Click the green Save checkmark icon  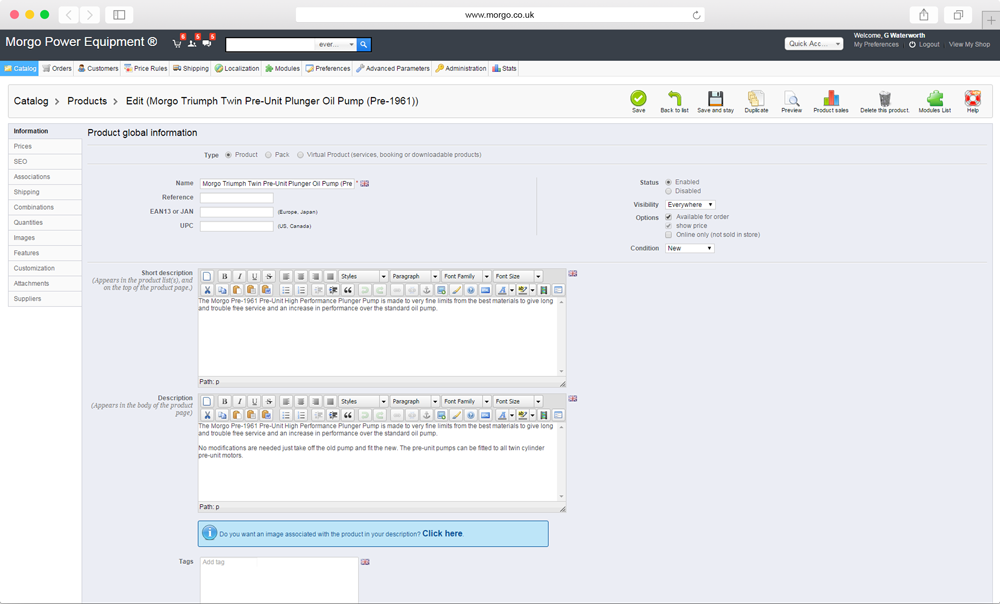pos(638,98)
